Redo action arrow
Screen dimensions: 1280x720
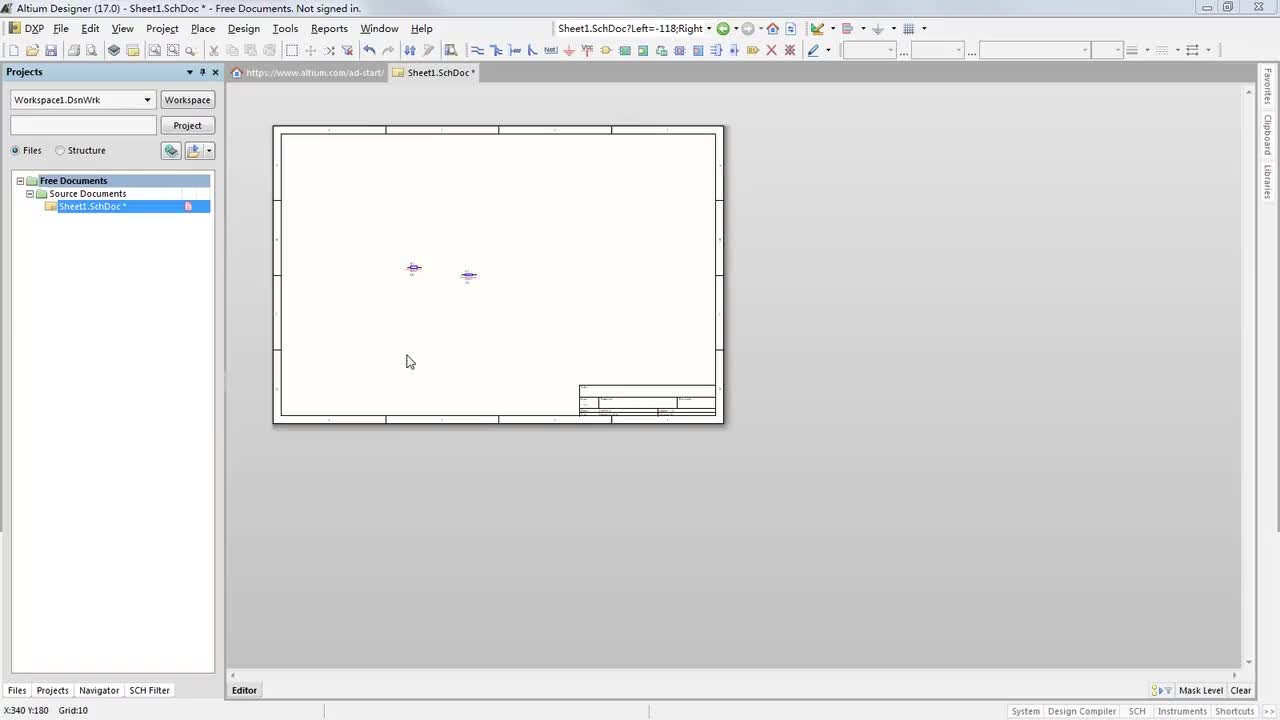[388, 50]
